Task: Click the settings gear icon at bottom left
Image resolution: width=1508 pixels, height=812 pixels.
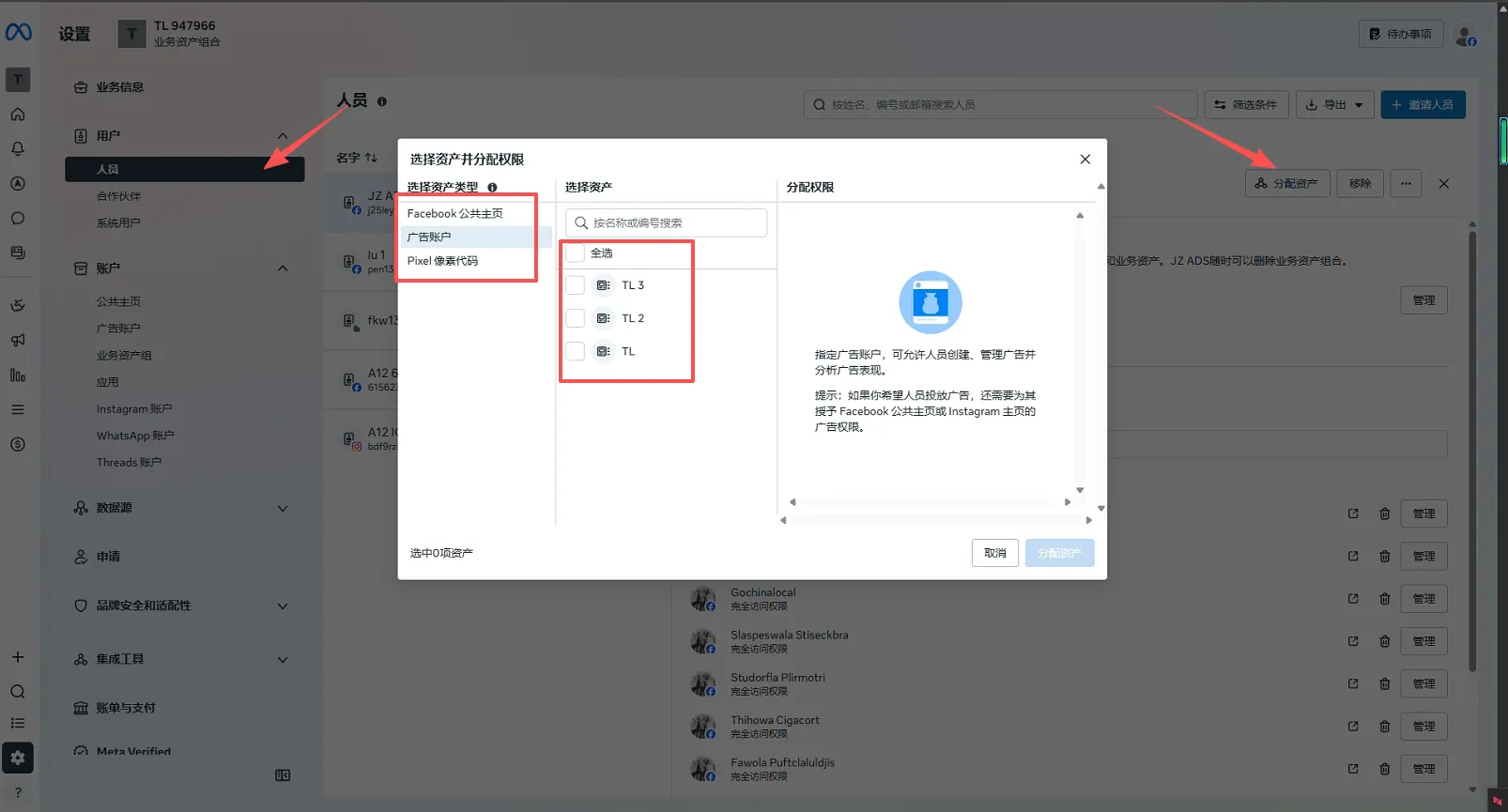Action: coord(18,758)
